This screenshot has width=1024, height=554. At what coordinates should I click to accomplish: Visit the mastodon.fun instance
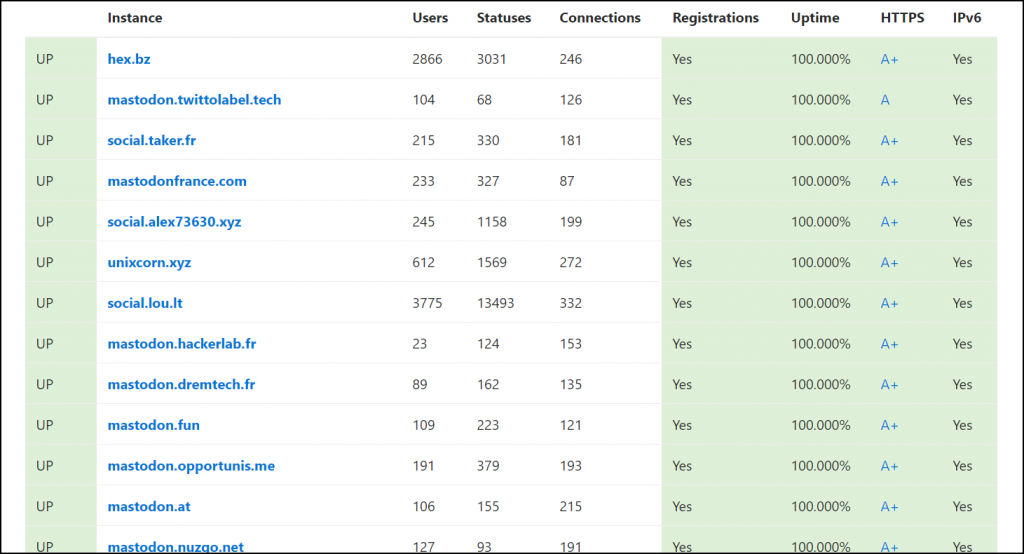(153, 425)
